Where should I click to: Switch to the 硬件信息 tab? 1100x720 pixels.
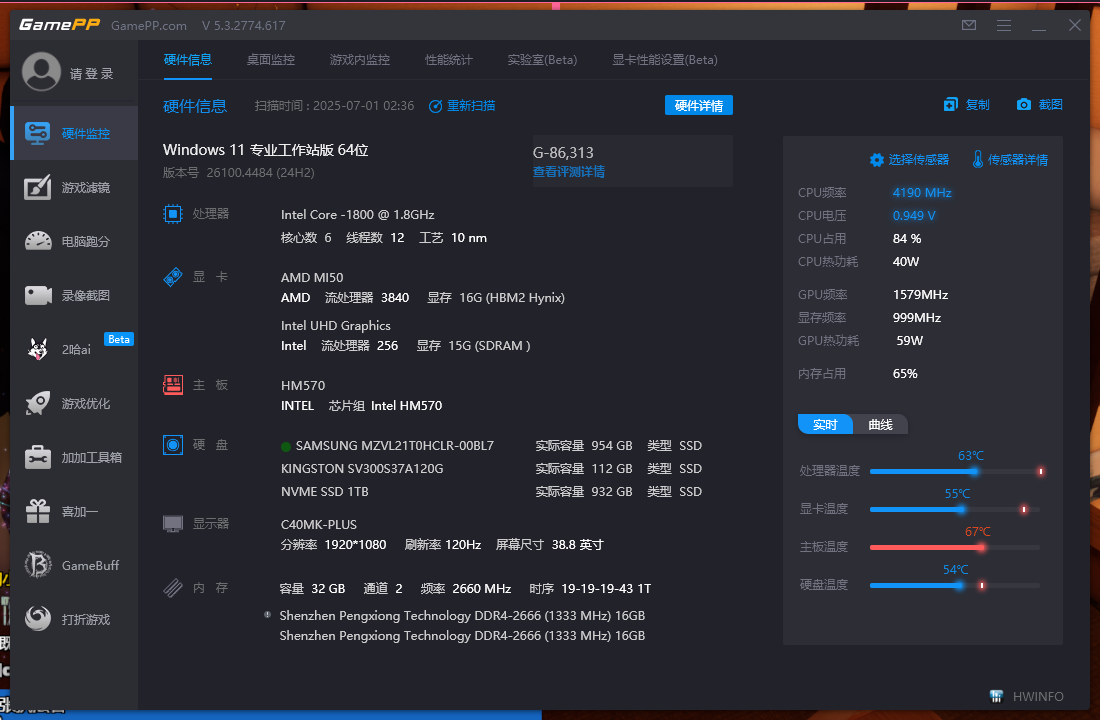pyautogui.click(x=187, y=60)
